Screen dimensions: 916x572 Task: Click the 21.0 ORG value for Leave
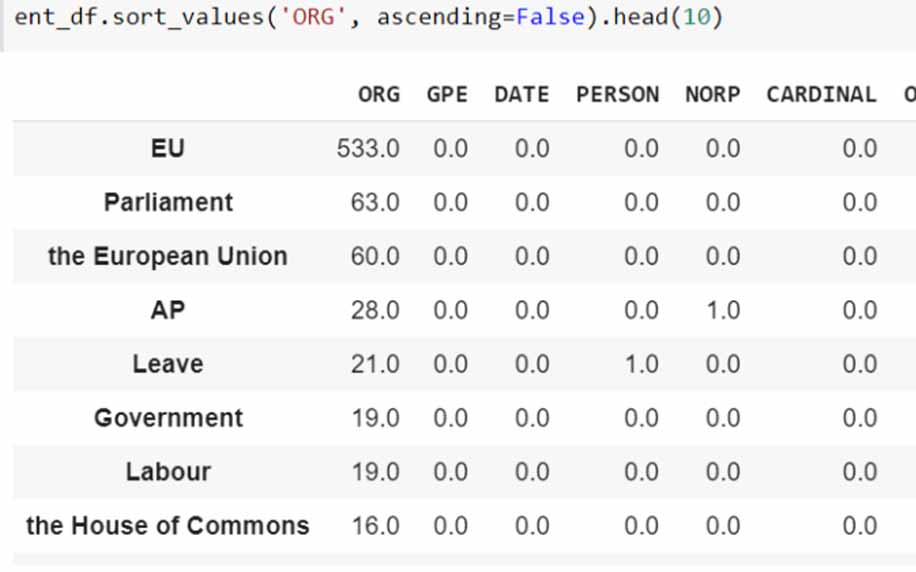click(x=375, y=364)
